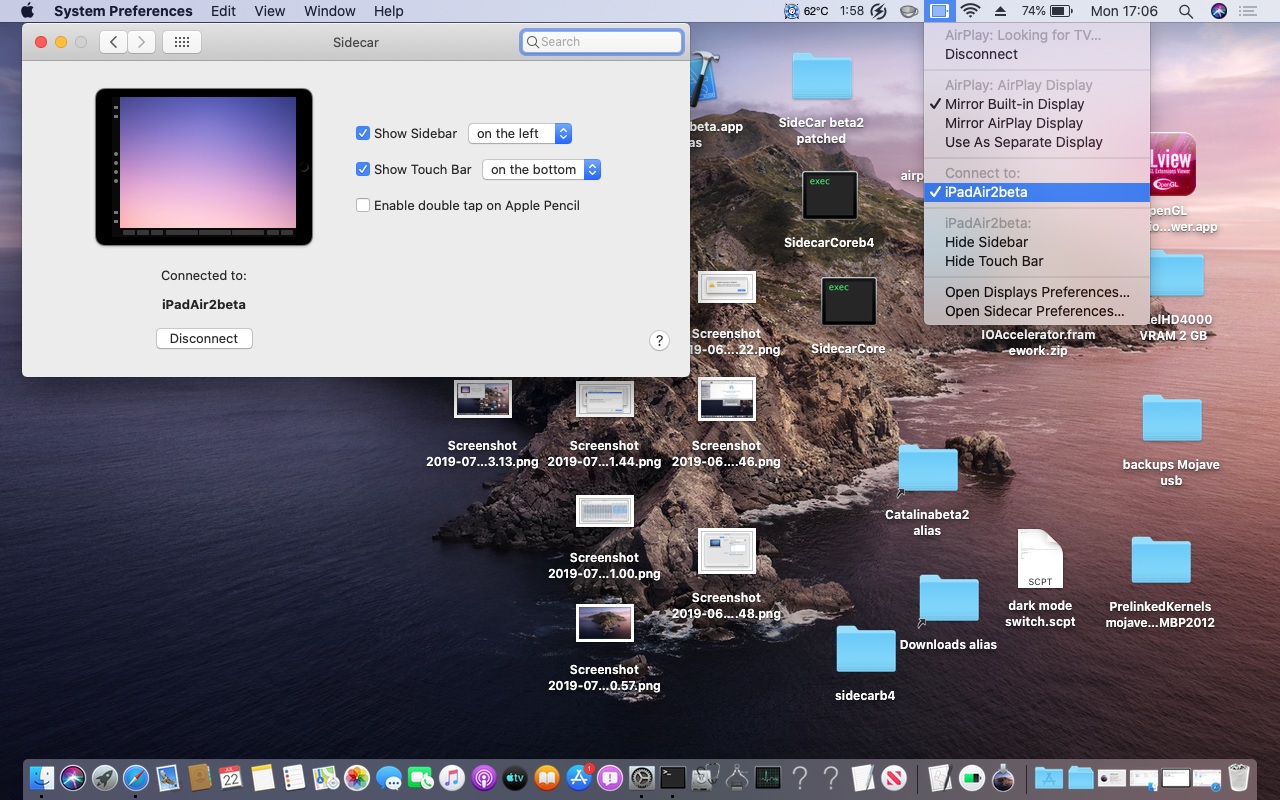Open the Catalinabeta2 alias folder

pos(928,468)
